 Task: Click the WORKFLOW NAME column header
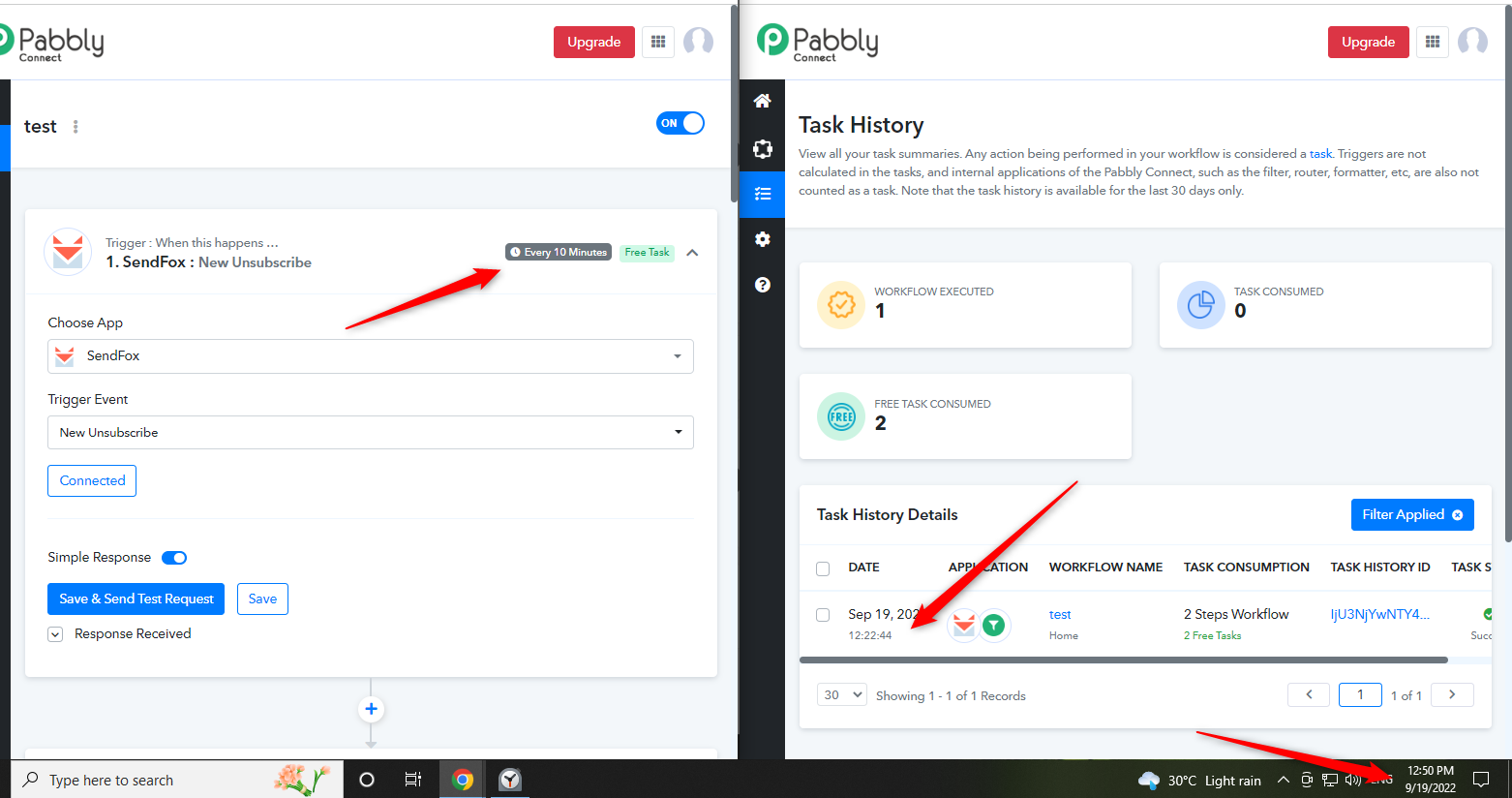[x=1105, y=568]
